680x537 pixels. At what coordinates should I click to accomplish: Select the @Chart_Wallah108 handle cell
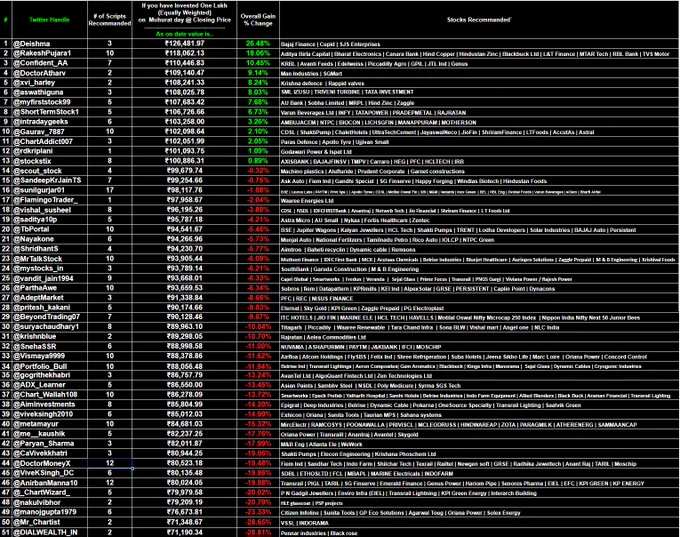50,395
